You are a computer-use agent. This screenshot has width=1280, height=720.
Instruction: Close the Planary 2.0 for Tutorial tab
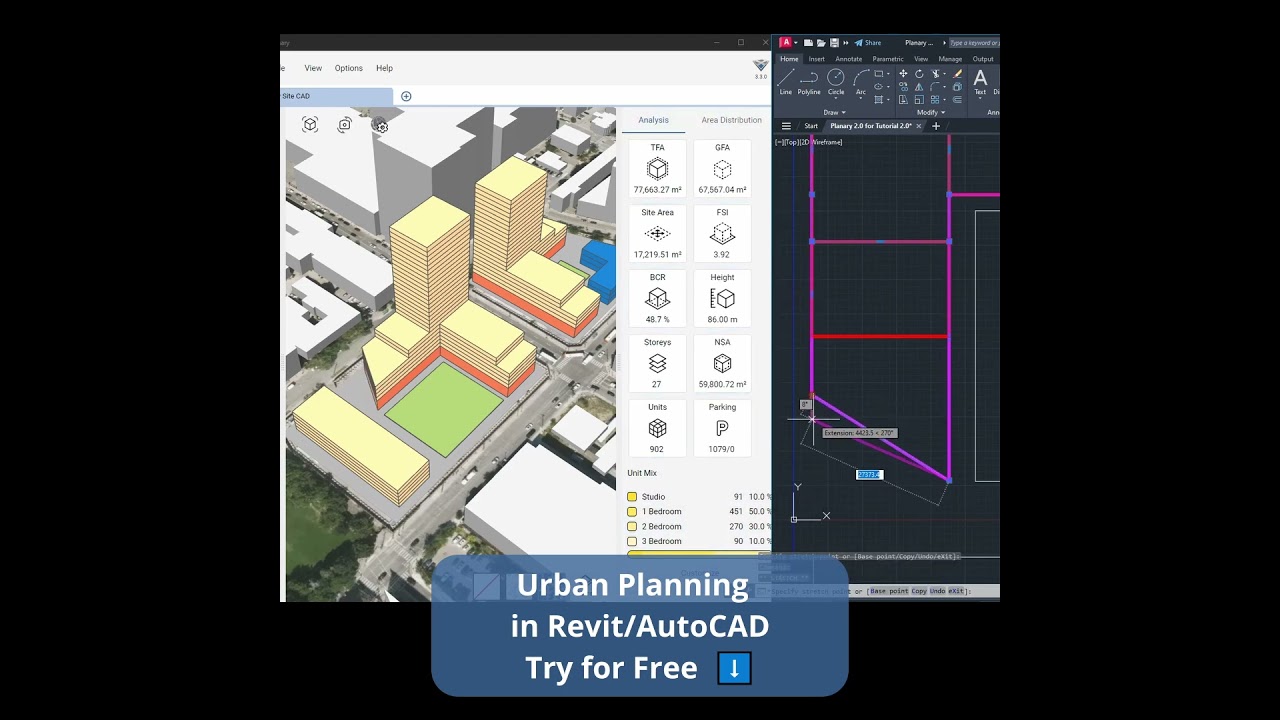click(x=918, y=126)
